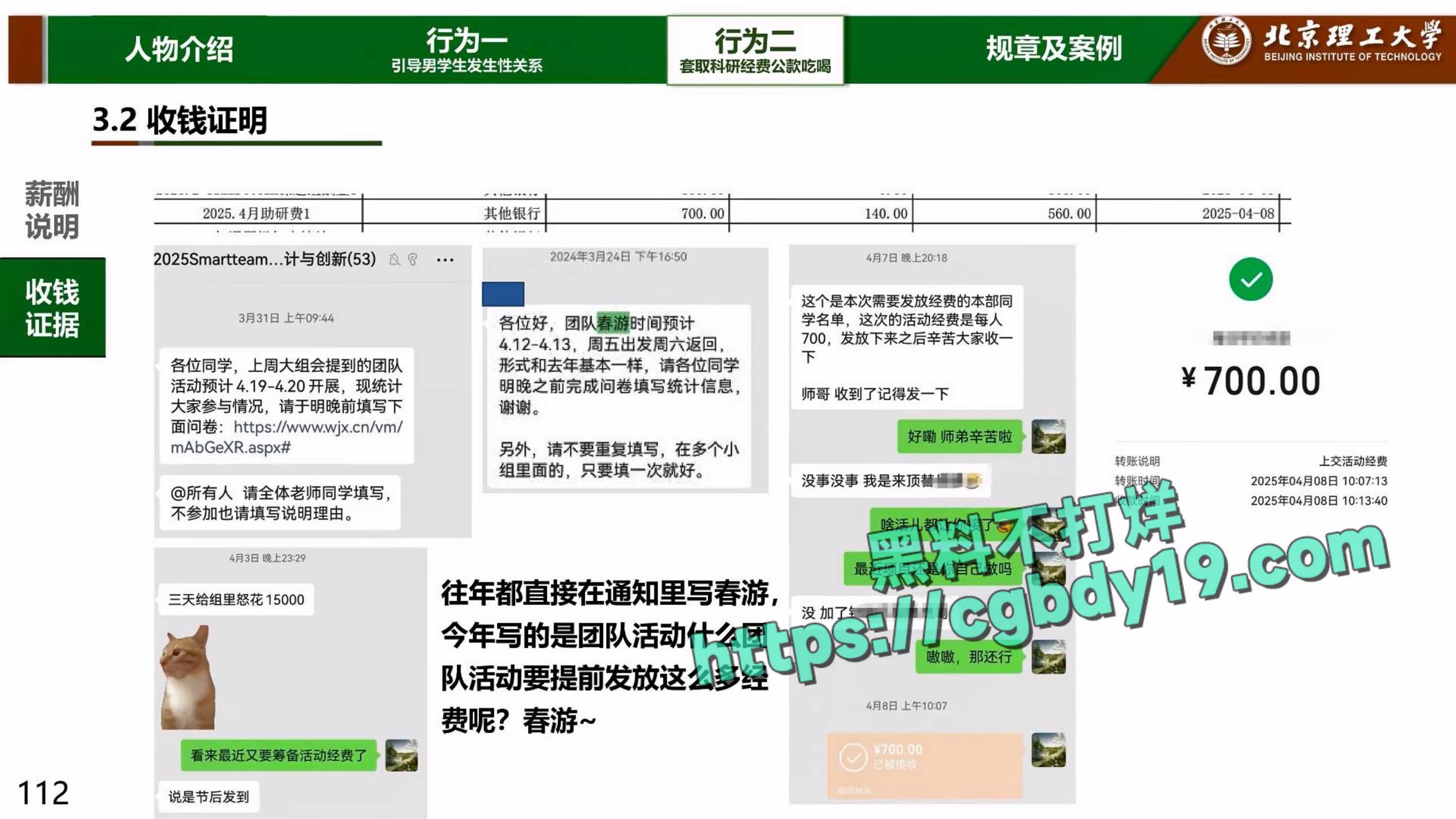Click avatar next to 好嘞 师弟辛苦啦
This screenshot has height=819, width=1456.
click(1048, 436)
